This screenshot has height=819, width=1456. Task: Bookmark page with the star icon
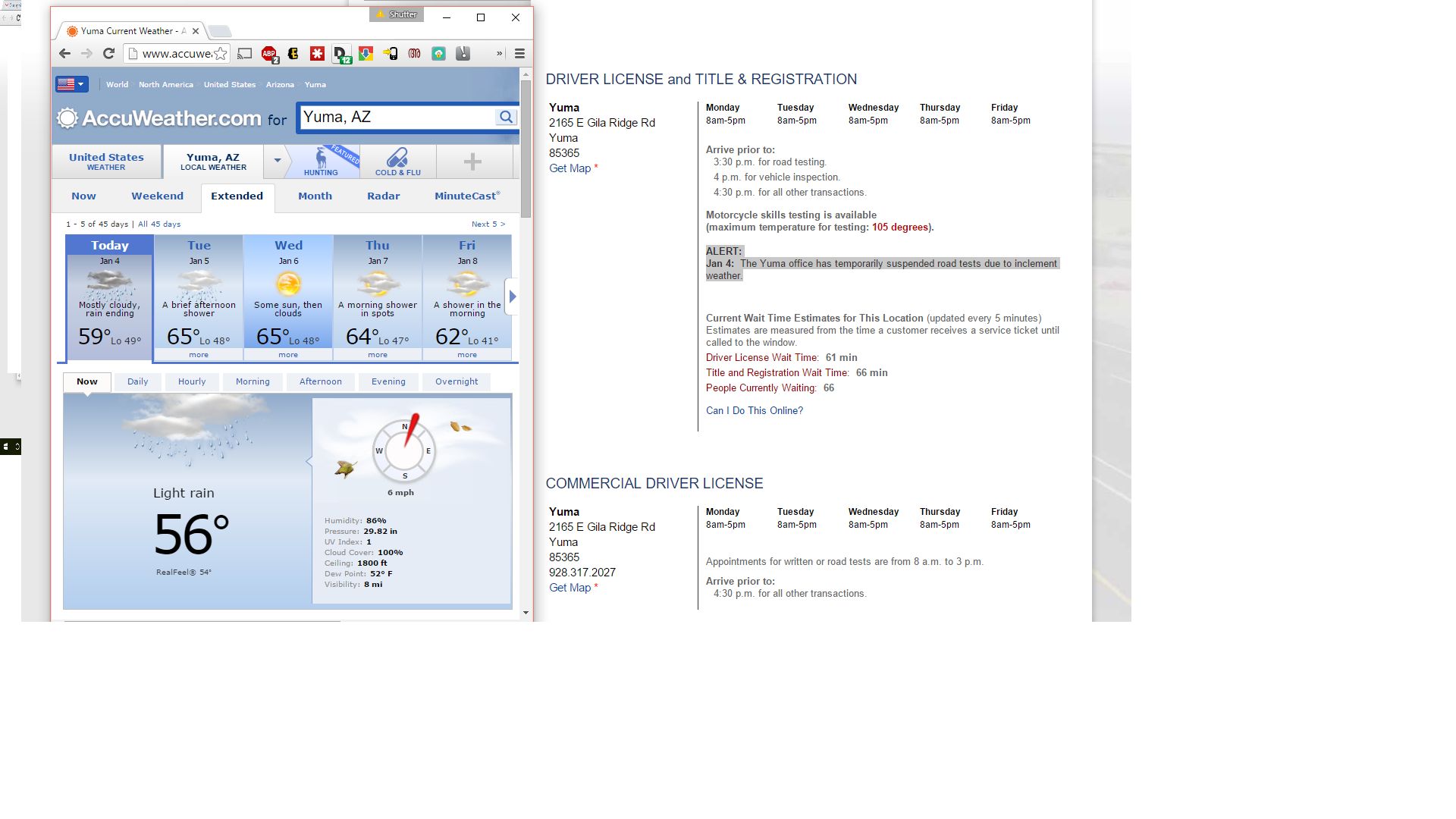pos(220,54)
